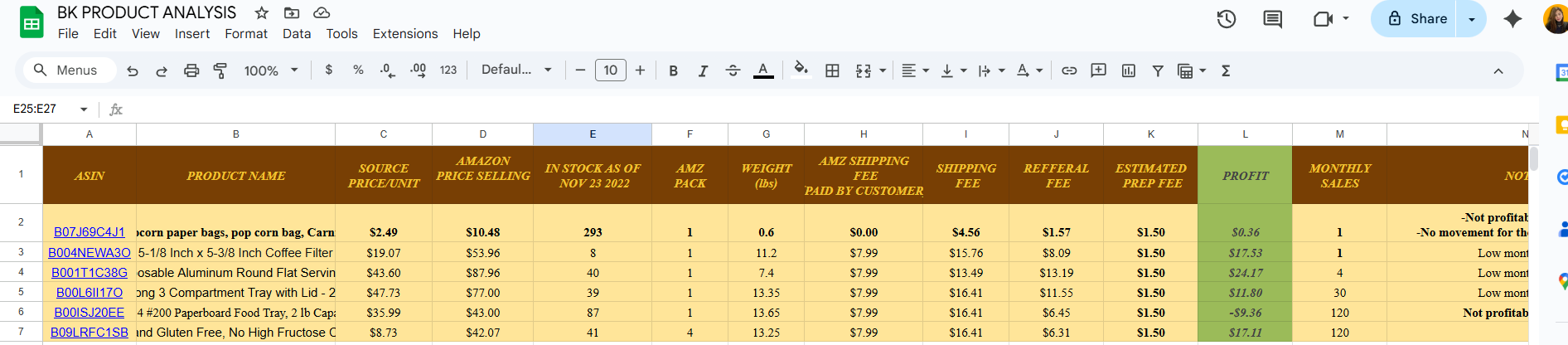
Task: Select the Paint format tool
Action: (x=220, y=71)
